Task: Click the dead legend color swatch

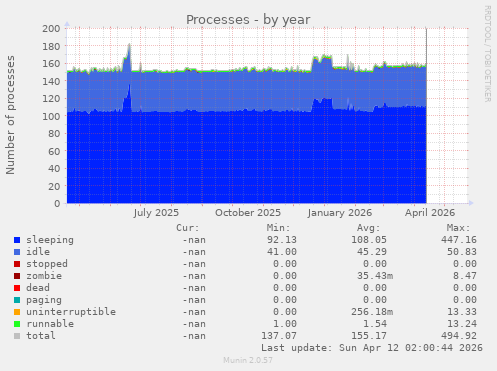Action: coord(17,288)
